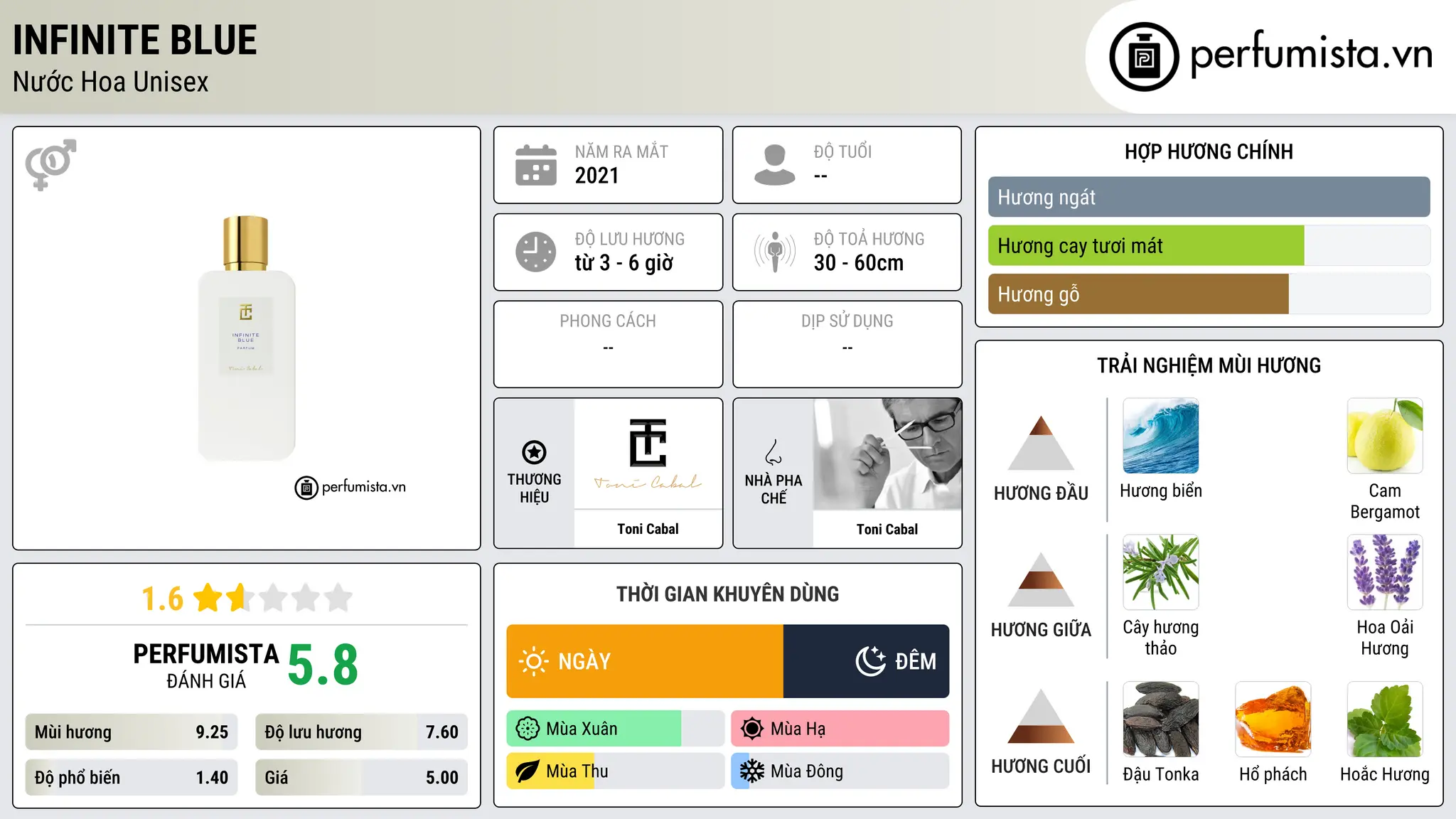Click the sun icon for Mùa Hạ
This screenshot has width=1456, height=819.
752,729
